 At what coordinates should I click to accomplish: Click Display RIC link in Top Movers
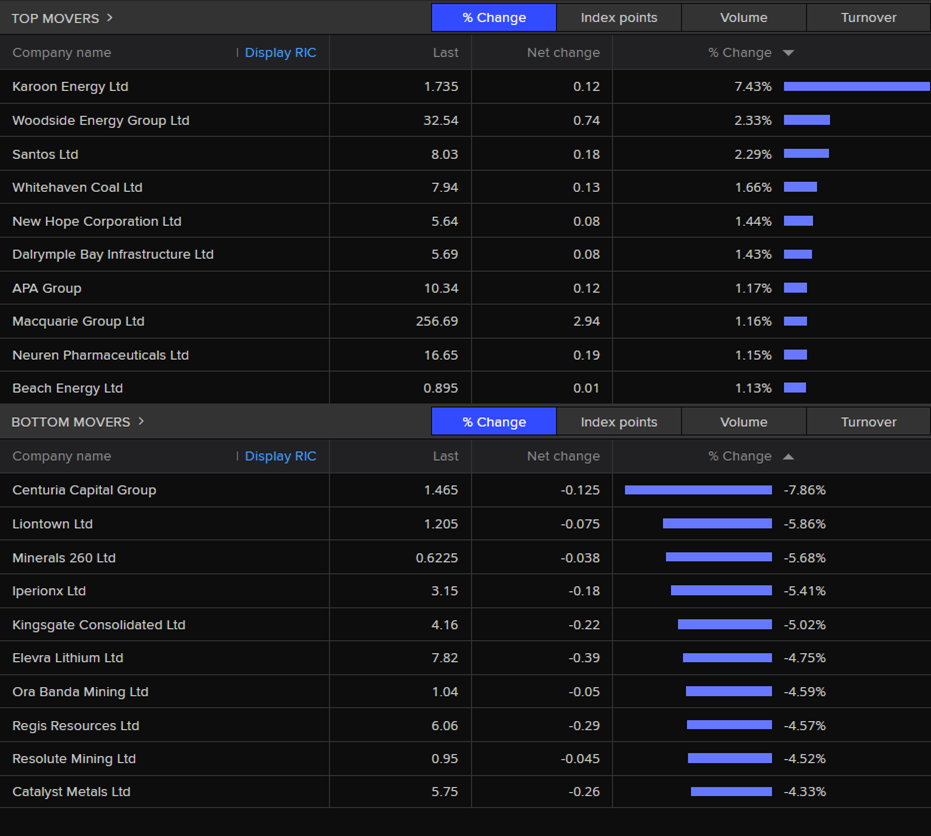pos(280,53)
